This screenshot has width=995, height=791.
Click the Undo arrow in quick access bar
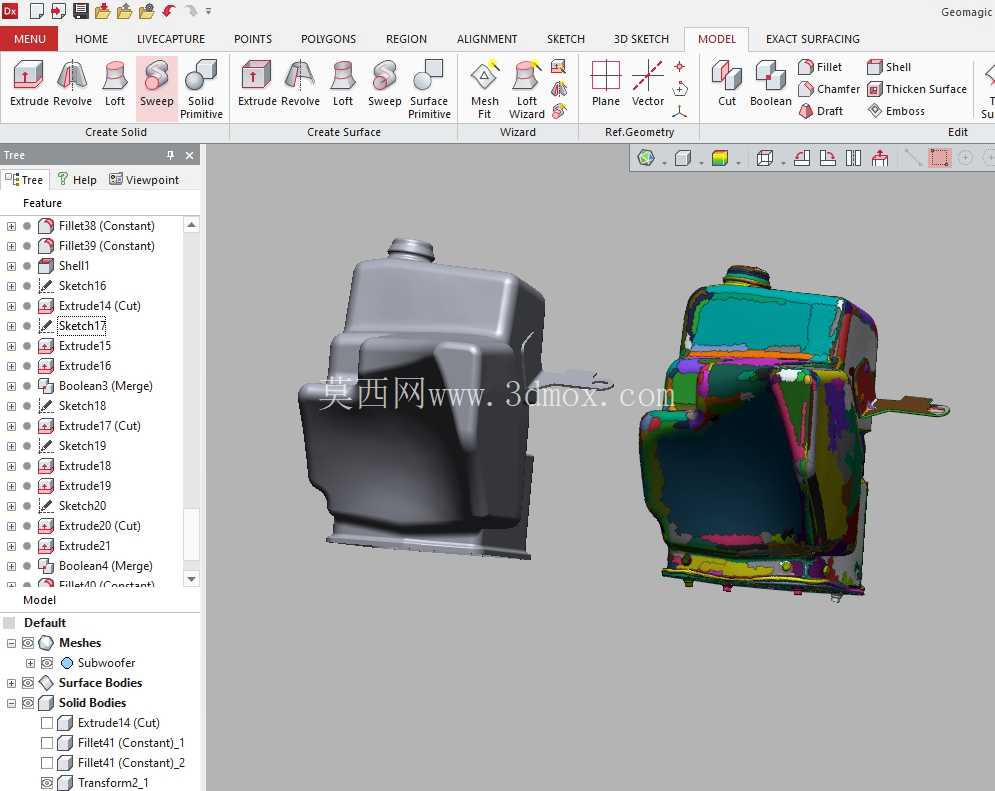tap(169, 11)
